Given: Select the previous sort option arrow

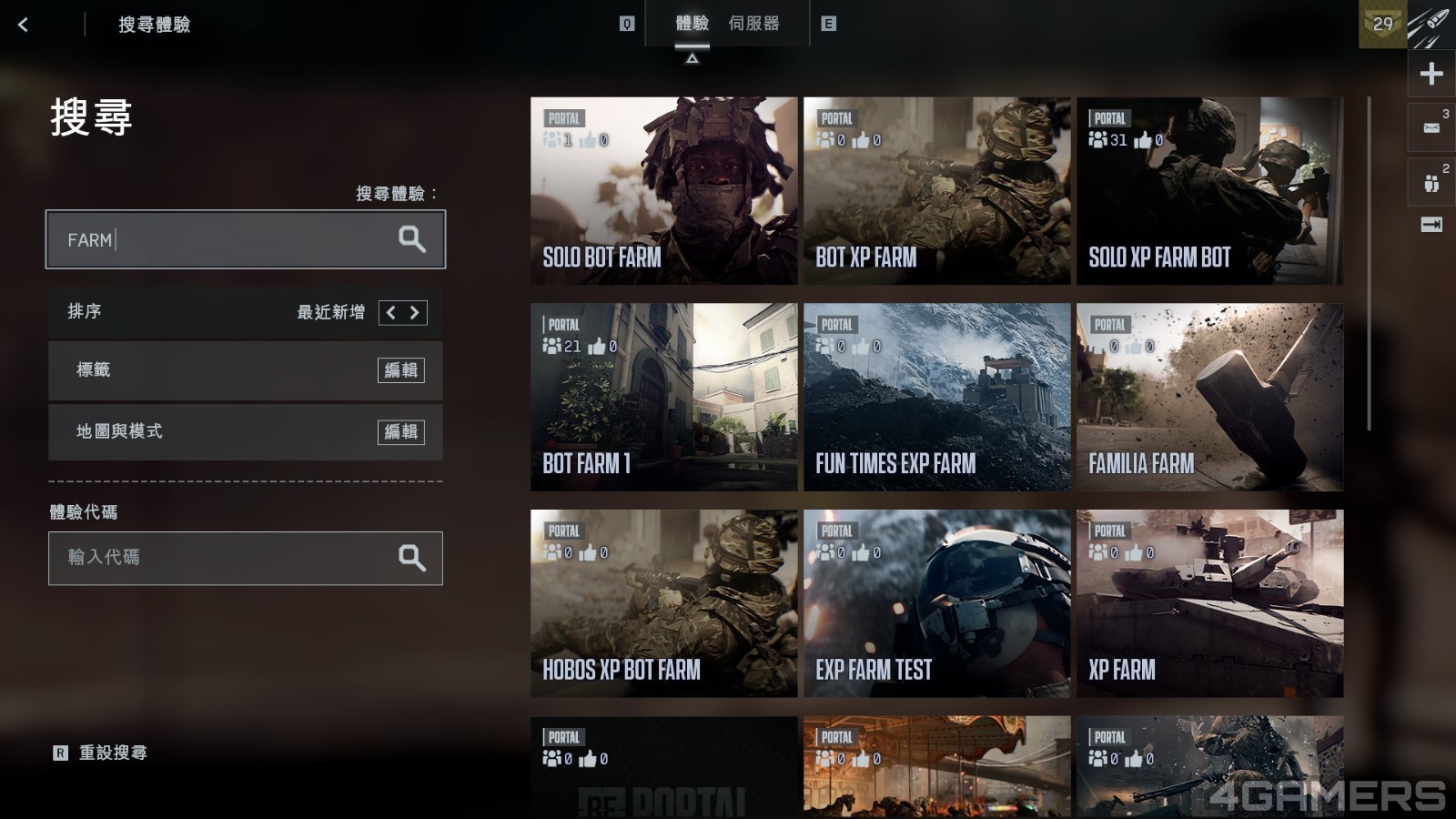Looking at the screenshot, I should [x=391, y=313].
